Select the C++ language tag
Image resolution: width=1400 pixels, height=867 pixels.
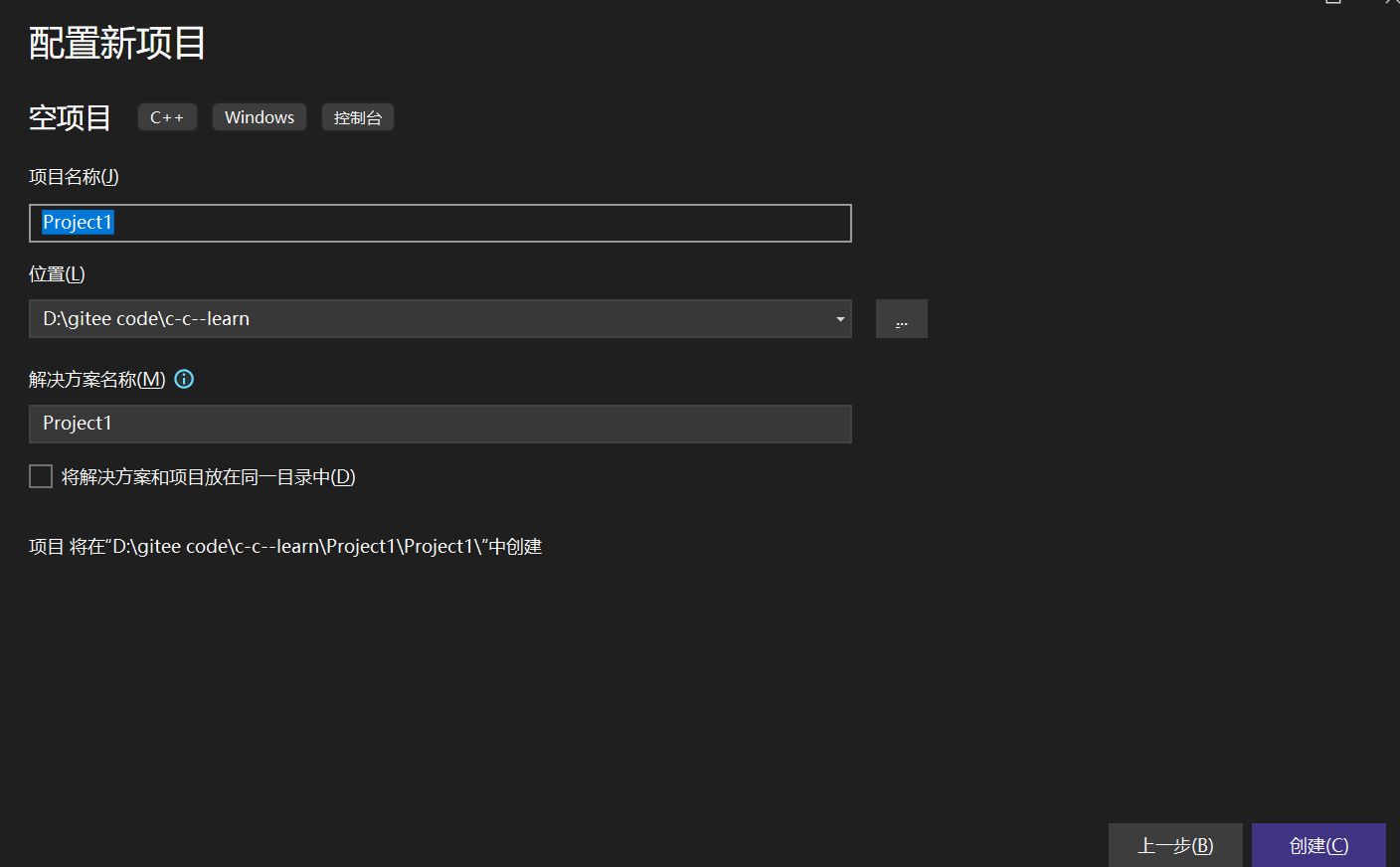pyautogui.click(x=167, y=116)
